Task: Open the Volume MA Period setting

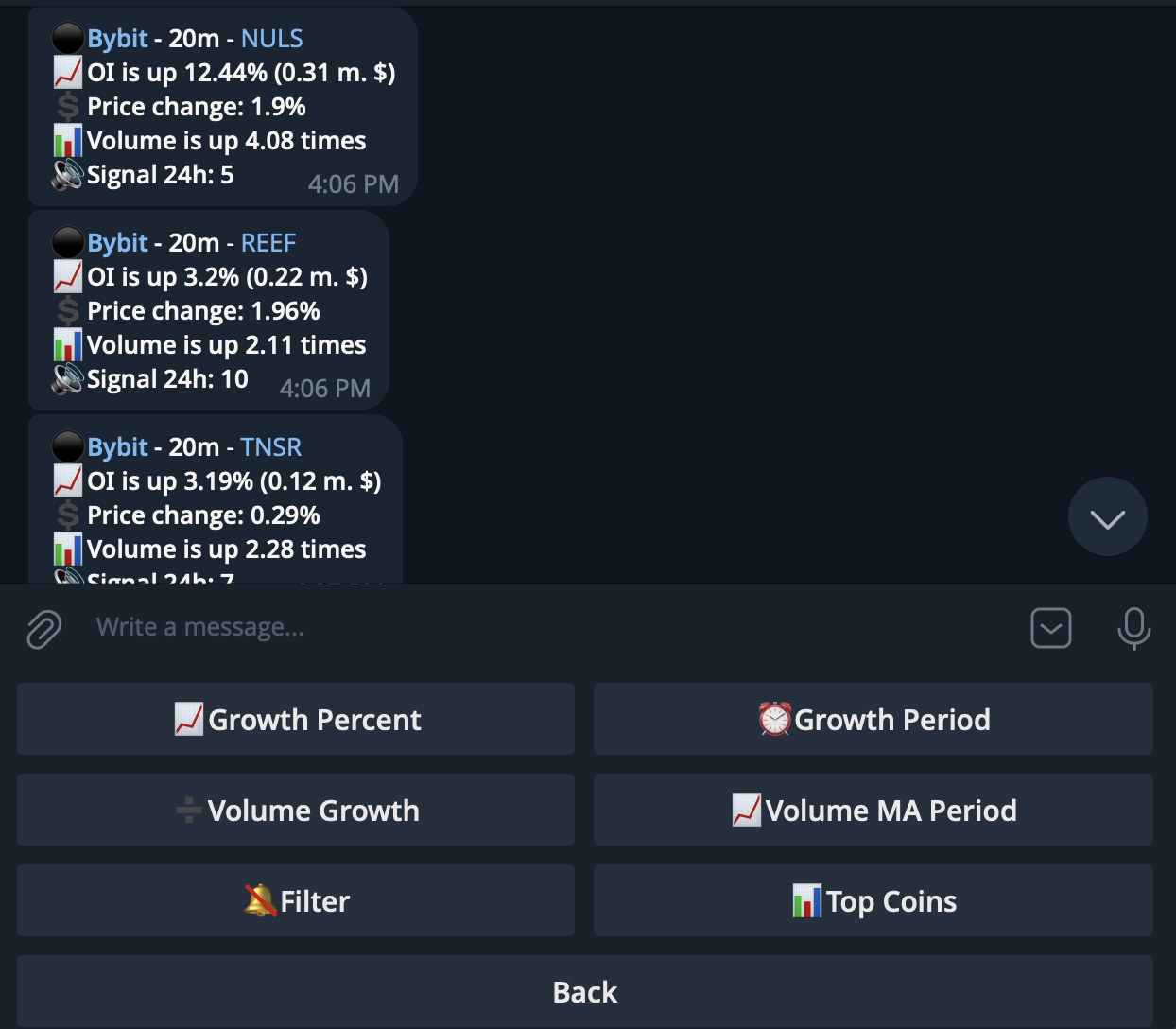Action: pos(873,810)
